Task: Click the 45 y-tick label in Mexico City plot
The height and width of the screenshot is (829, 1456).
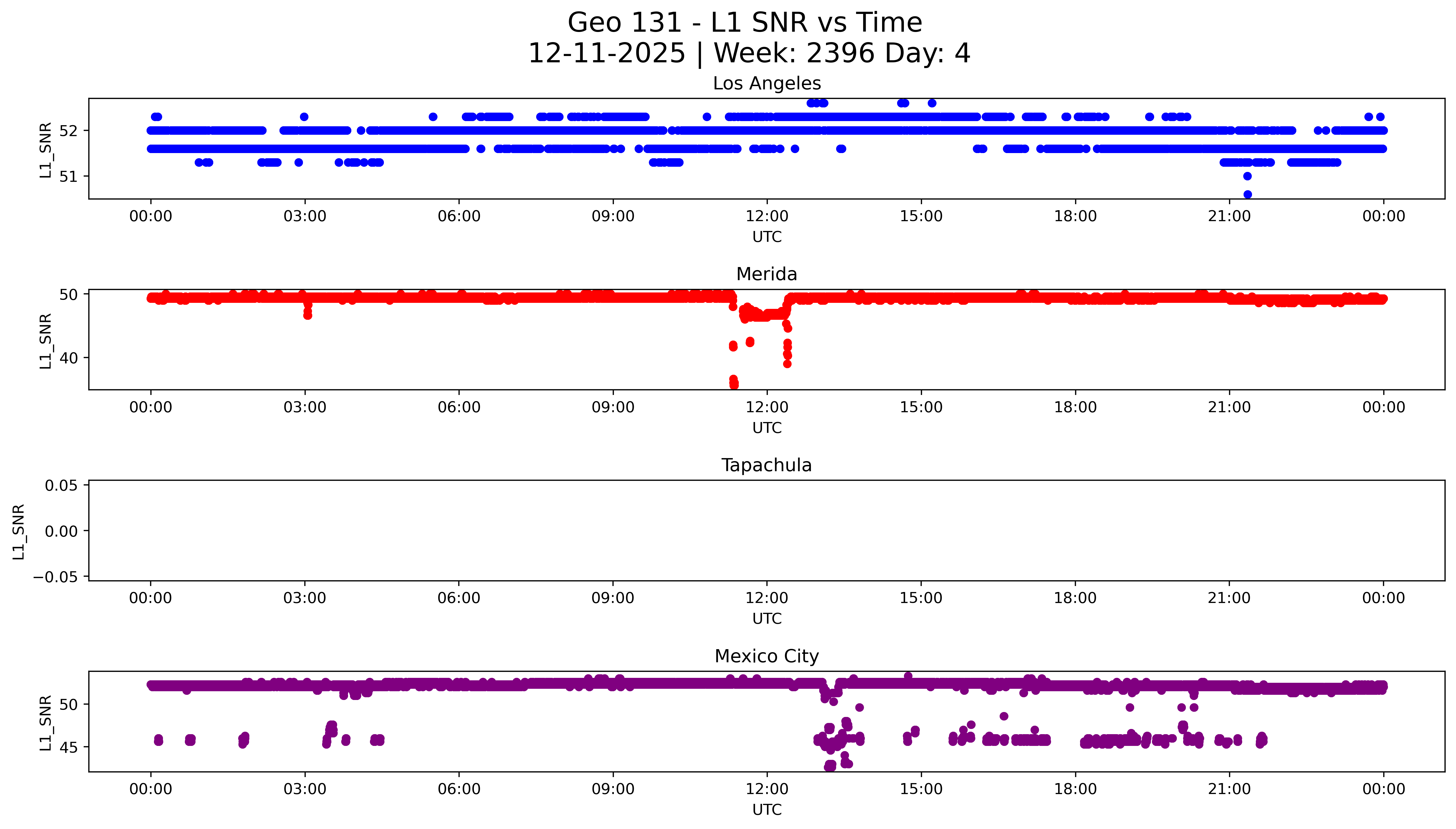Action: coord(68,747)
